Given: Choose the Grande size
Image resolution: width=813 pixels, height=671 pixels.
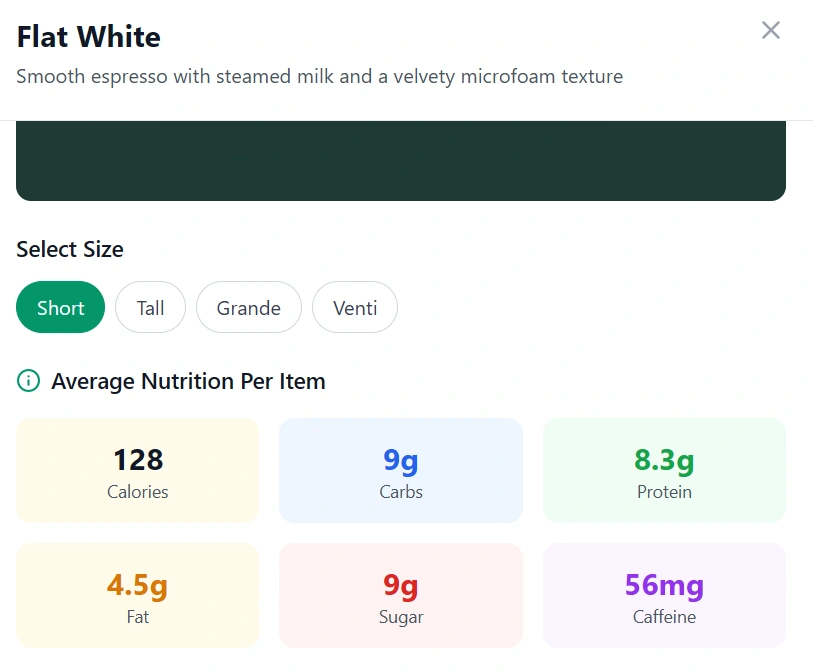Looking at the screenshot, I should (x=248, y=307).
